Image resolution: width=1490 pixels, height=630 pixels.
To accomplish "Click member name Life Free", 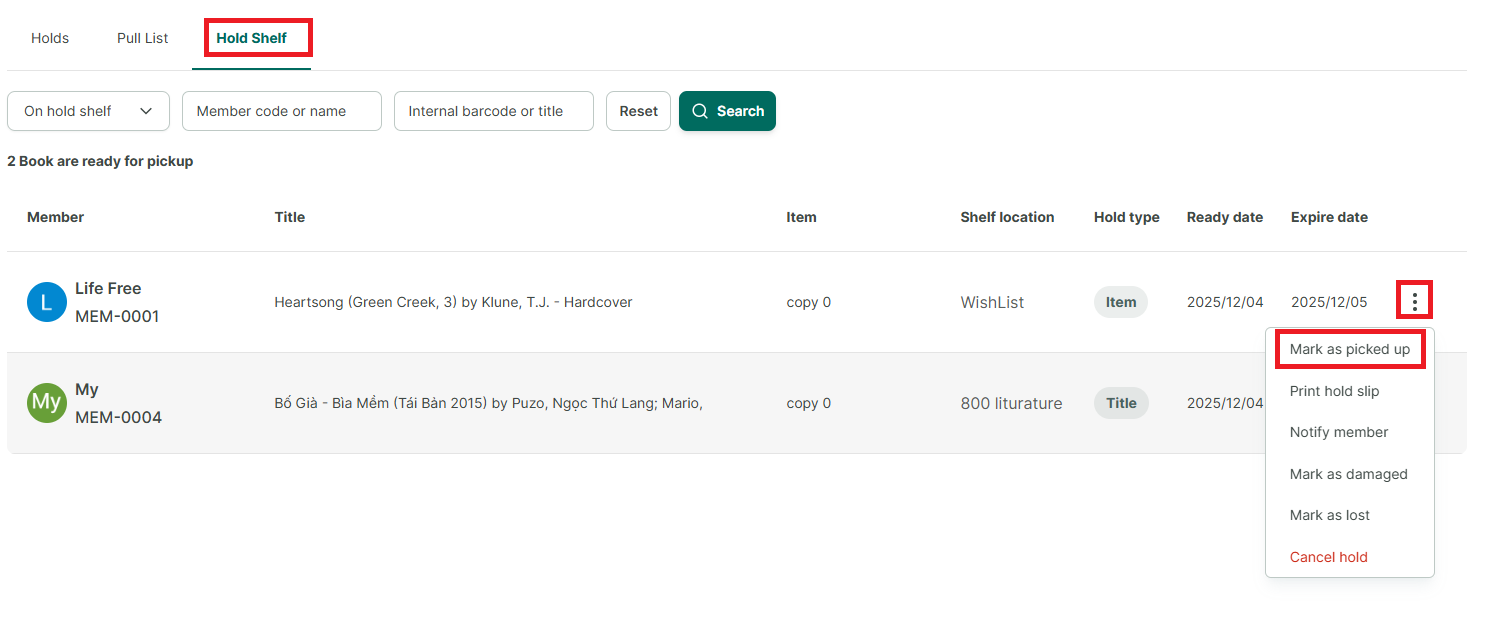I will click(108, 288).
